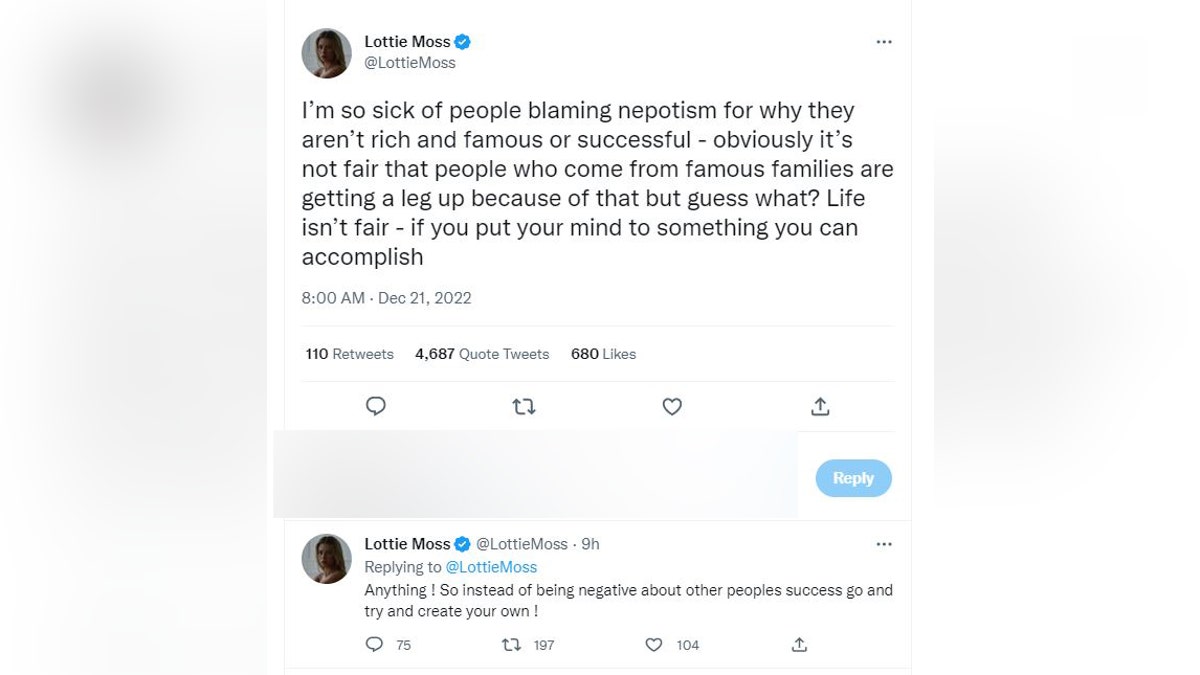Screen dimensions: 1200x675
Task: View the 680 Likes list
Action: click(x=603, y=354)
